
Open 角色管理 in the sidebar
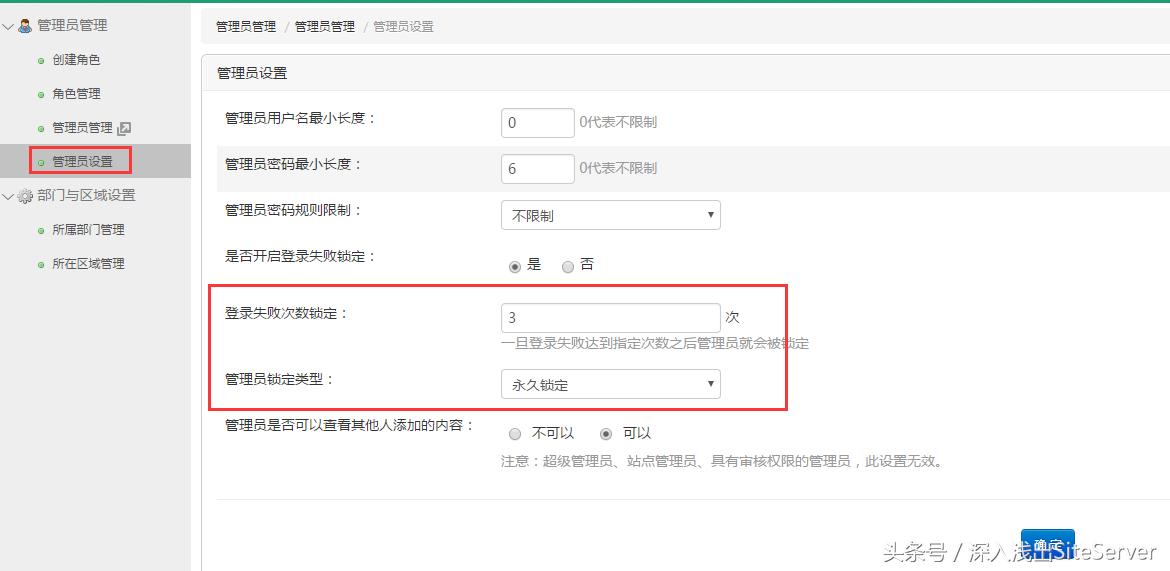pos(76,93)
